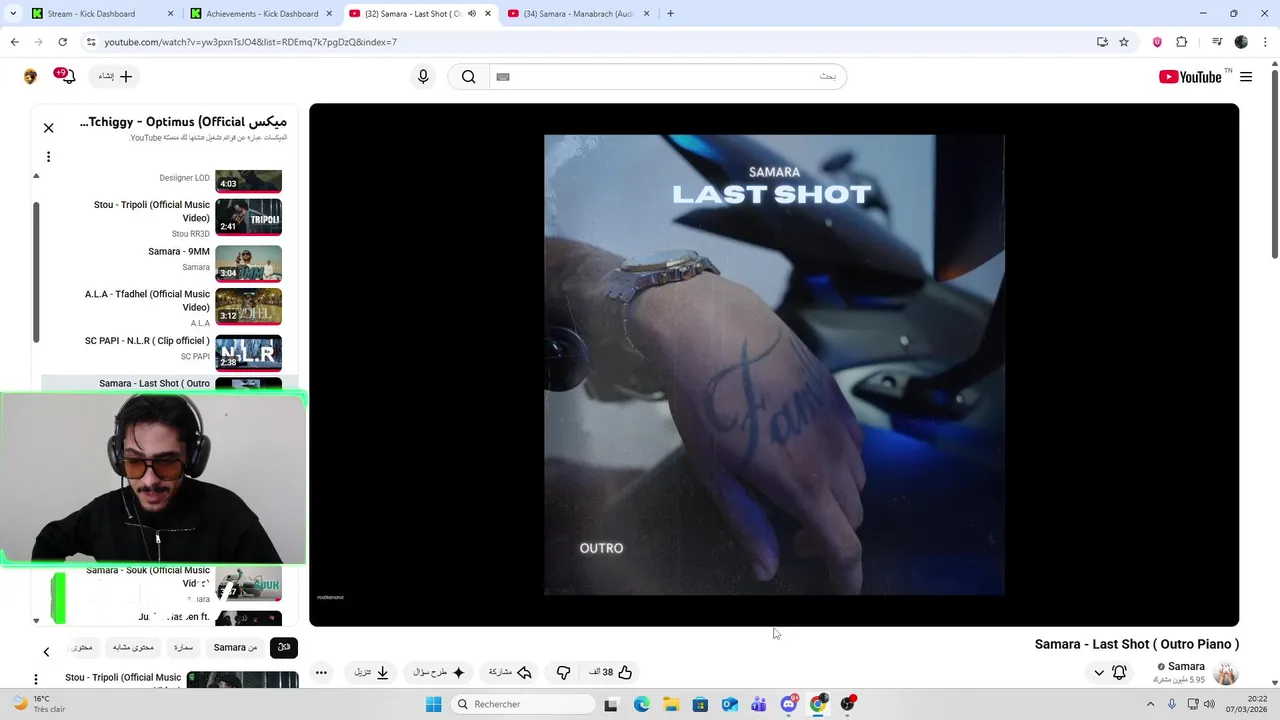Image resolution: width=1280 pixels, height=720 pixels.
Task: Click the YouTube logo
Action: coord(1190,77)
